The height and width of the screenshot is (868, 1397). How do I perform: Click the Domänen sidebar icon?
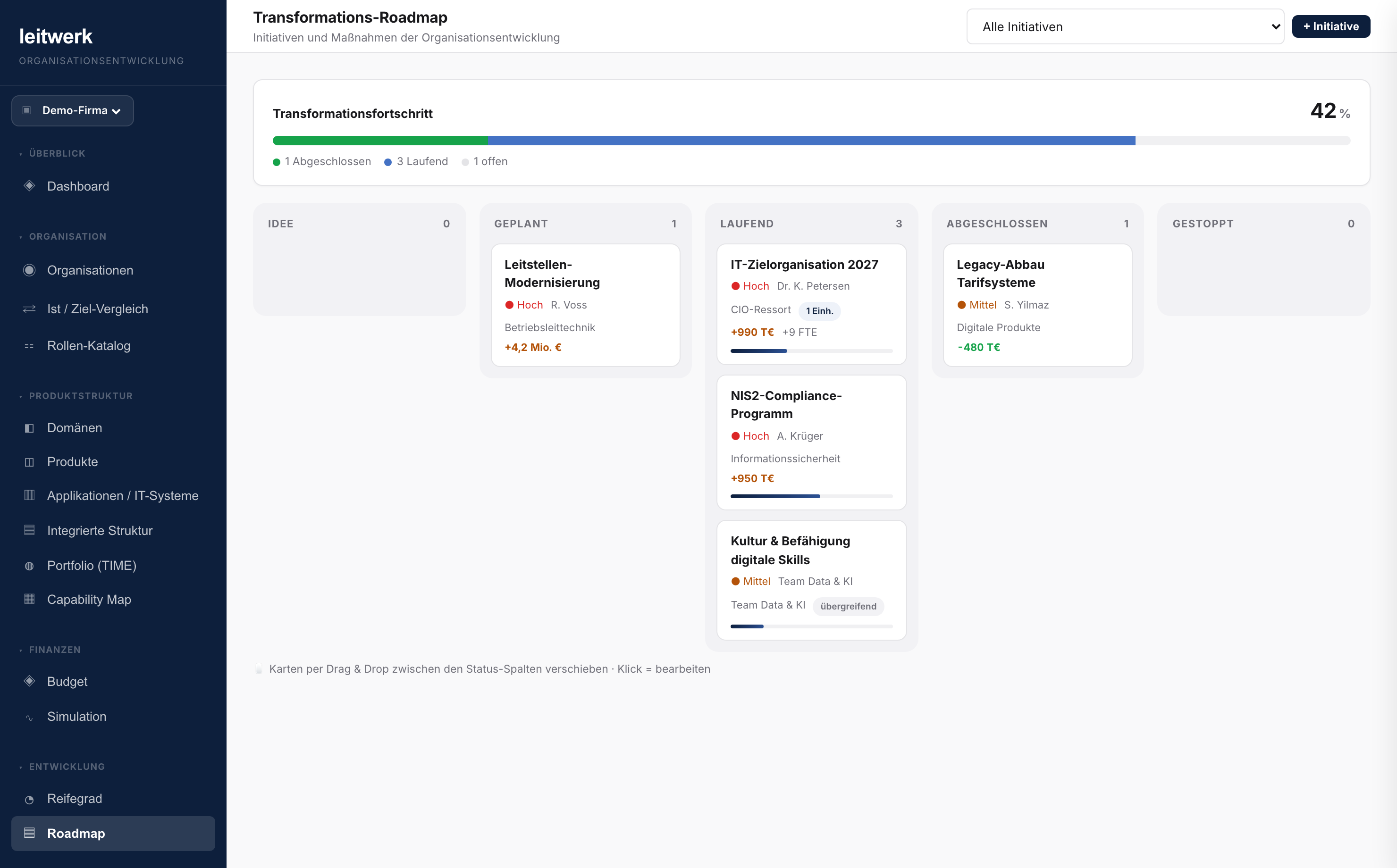[x=29, y=428]
